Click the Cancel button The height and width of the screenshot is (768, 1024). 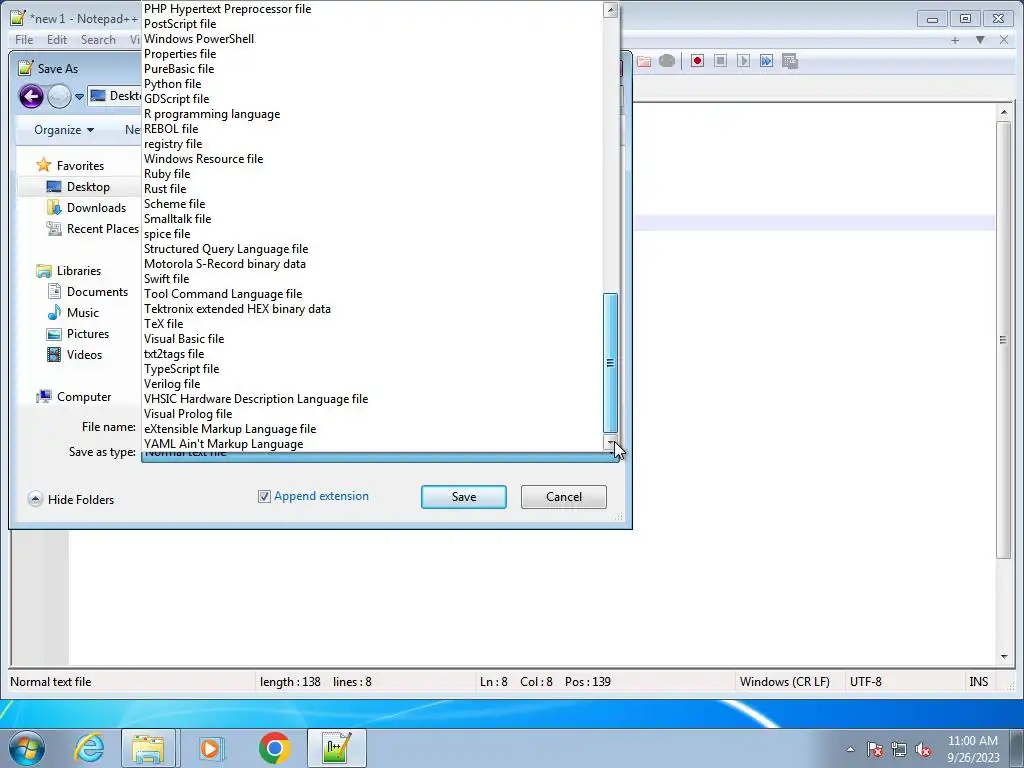(564, 497)
